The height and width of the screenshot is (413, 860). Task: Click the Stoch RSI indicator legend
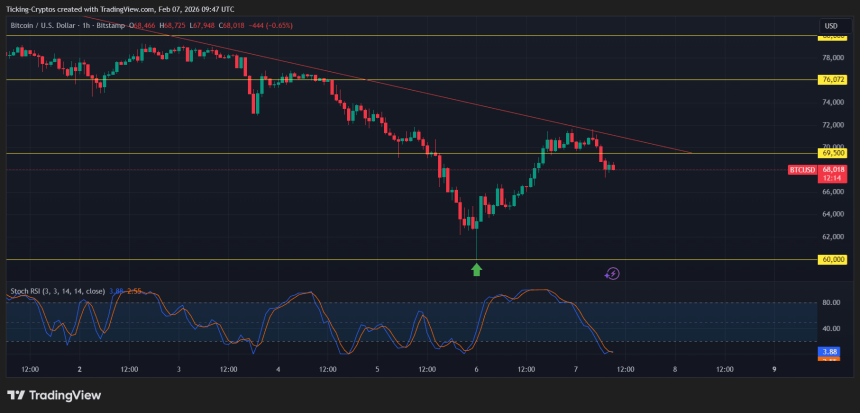pos(57,291)
